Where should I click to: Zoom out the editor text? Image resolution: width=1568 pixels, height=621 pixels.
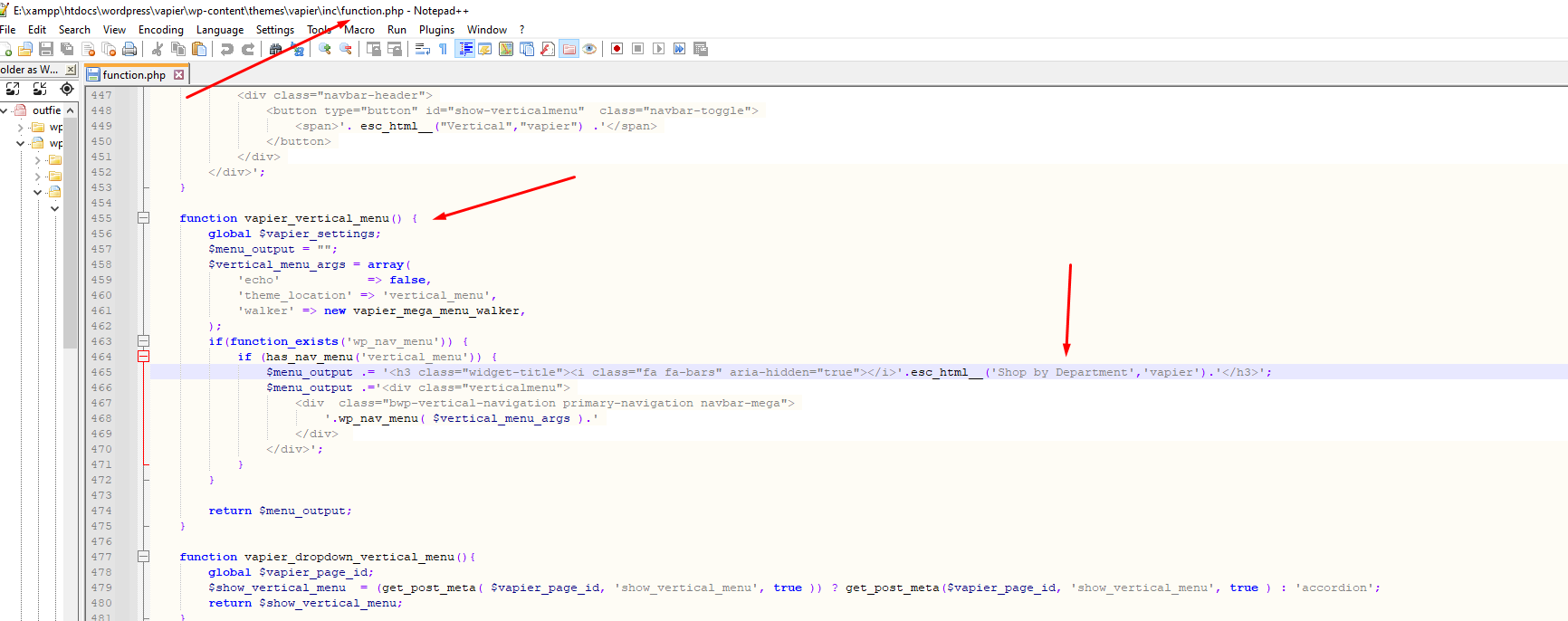tap(346, 49)
